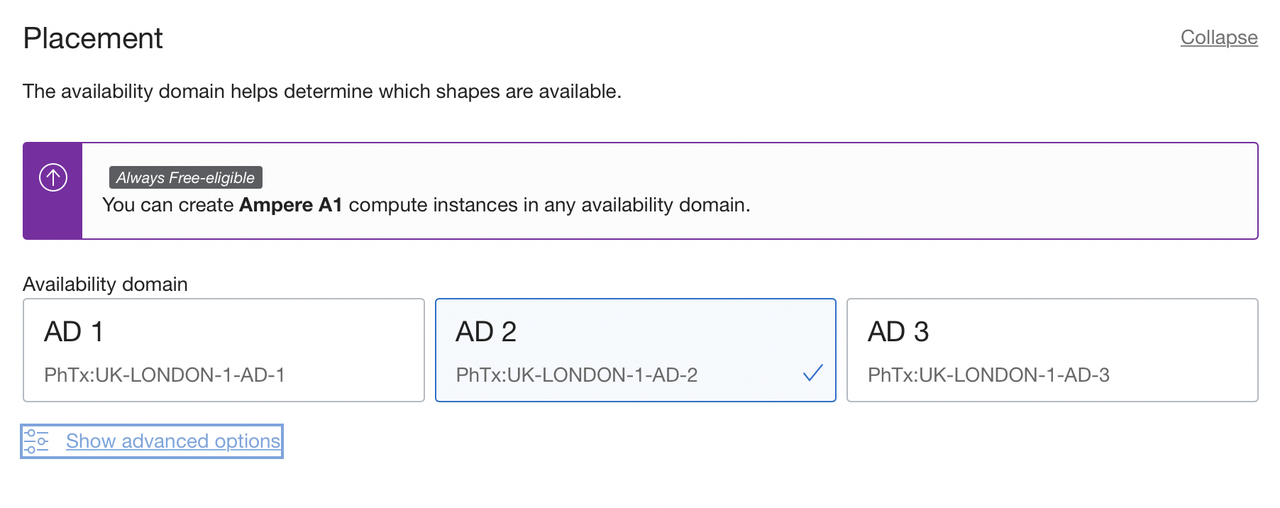Click the "AD 2" card title
This screenshot has height=508, width=1280.
pos(486,331)
